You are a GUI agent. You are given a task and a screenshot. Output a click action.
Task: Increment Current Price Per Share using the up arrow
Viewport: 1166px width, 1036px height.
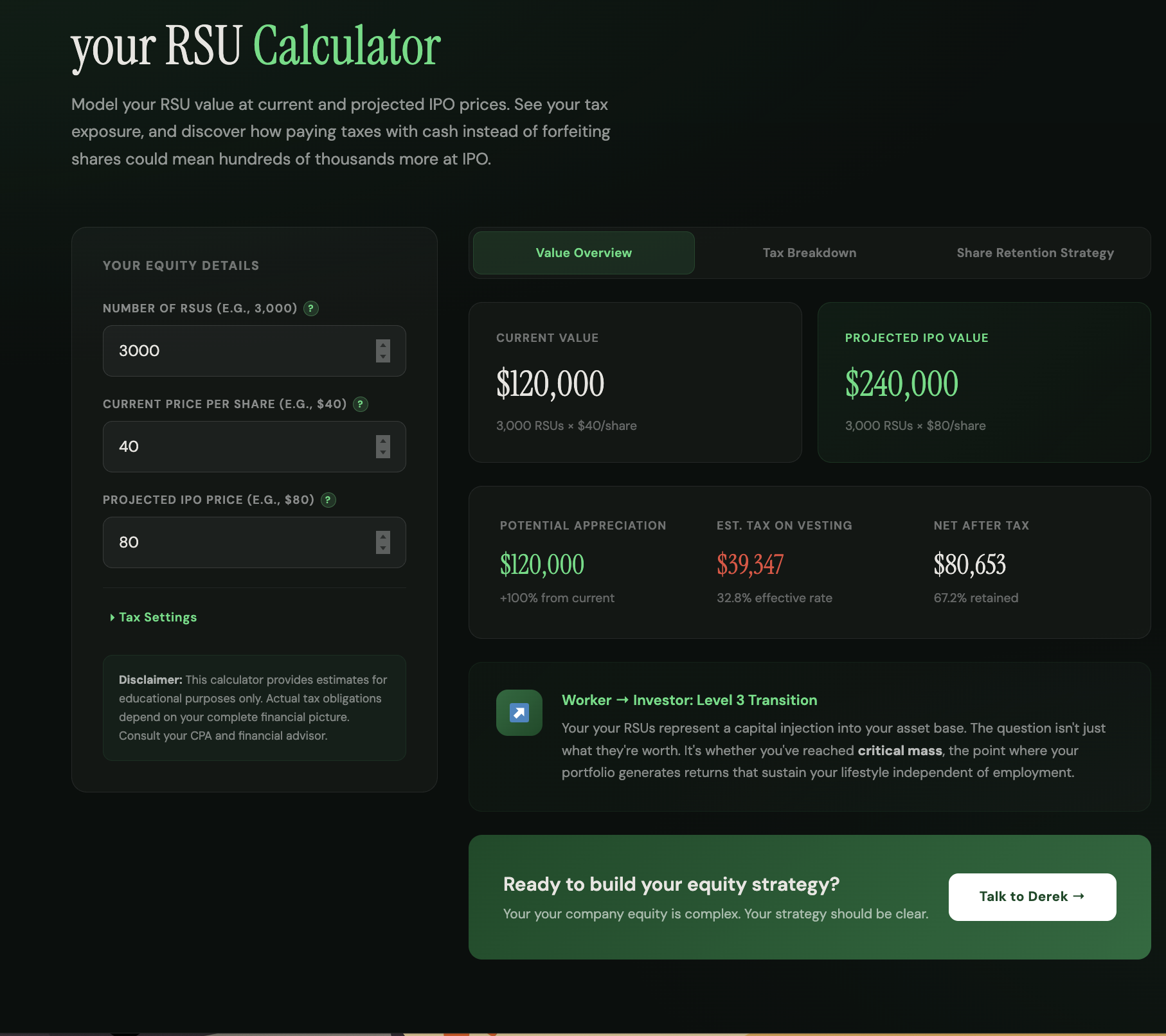[383, 441]
